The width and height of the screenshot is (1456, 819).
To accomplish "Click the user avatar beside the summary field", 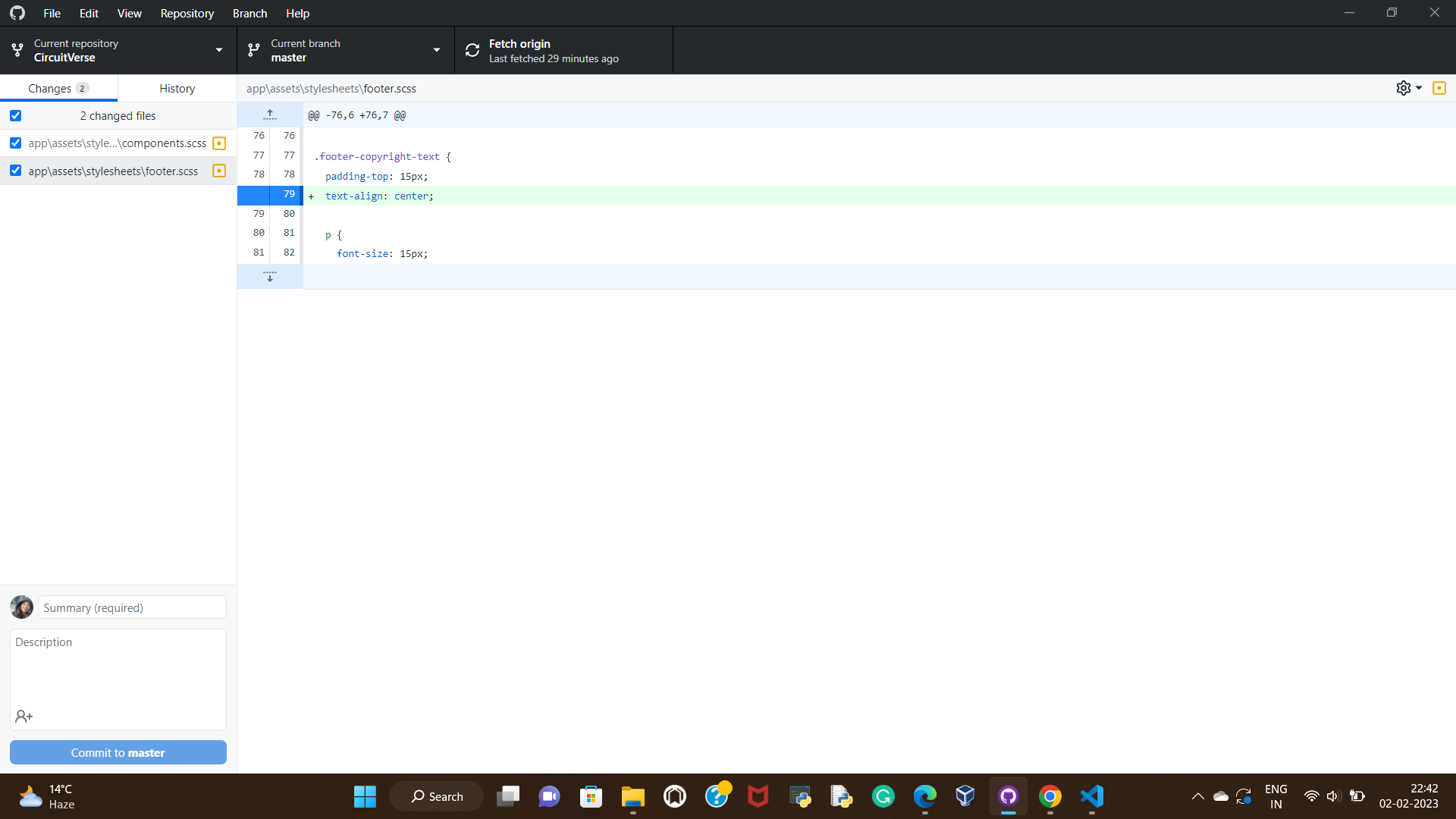I will tap(21, 607).
